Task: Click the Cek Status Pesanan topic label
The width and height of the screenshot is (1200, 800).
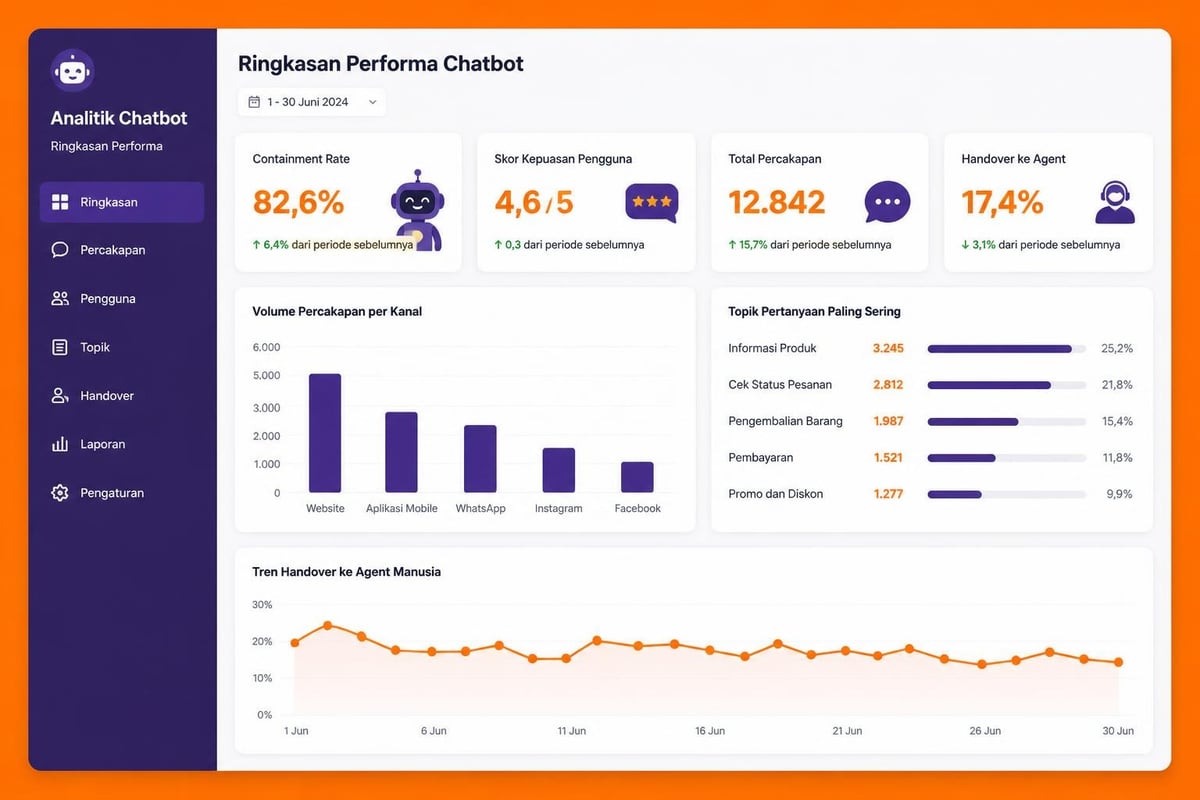Action: coord(780,384)
